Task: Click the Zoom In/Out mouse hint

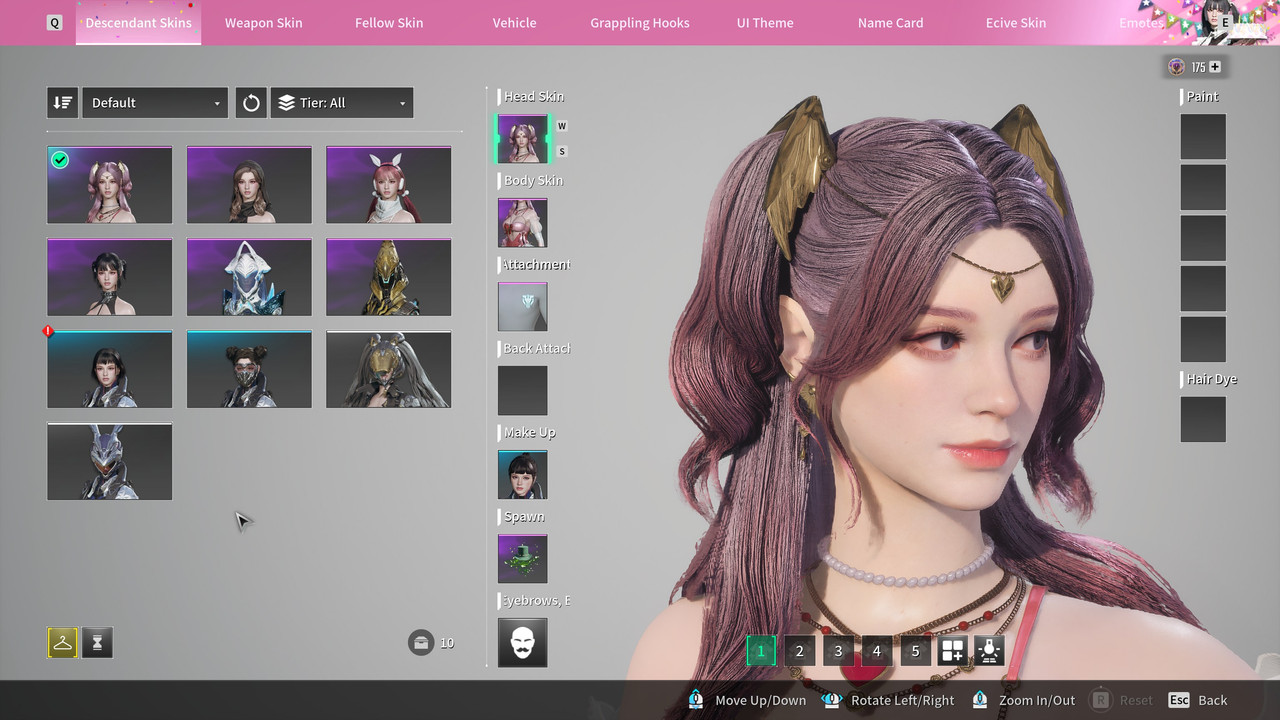Action: 1026,700
